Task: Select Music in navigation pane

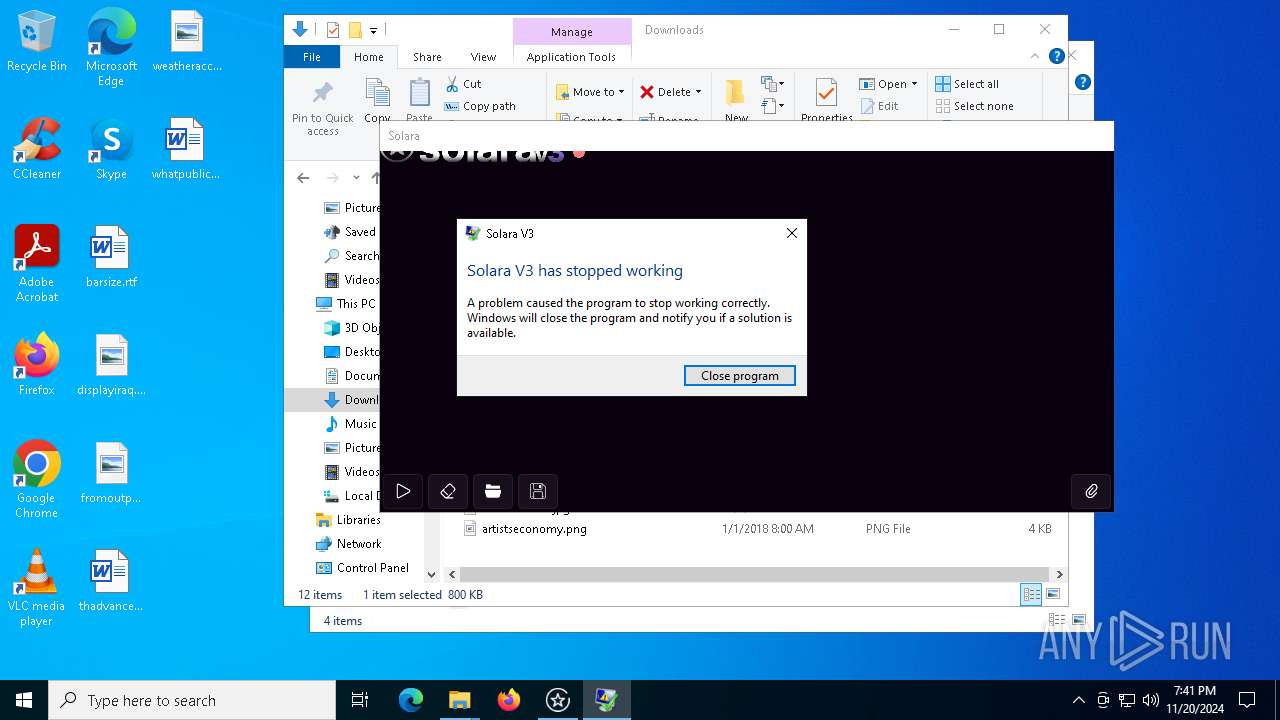Action: 351,424
